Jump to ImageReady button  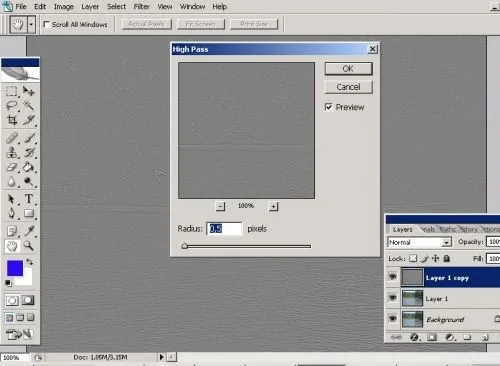pyautogui.click(x=20, y=334)
